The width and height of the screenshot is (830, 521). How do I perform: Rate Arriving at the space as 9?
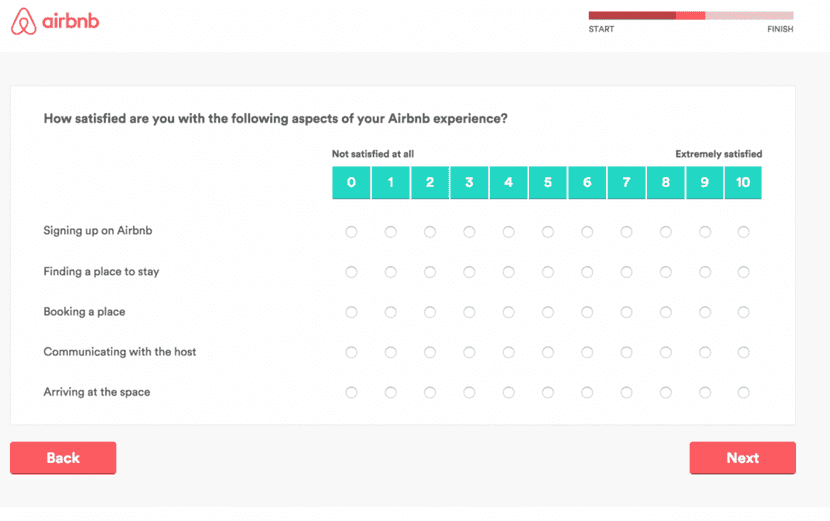tap(705, 392)
